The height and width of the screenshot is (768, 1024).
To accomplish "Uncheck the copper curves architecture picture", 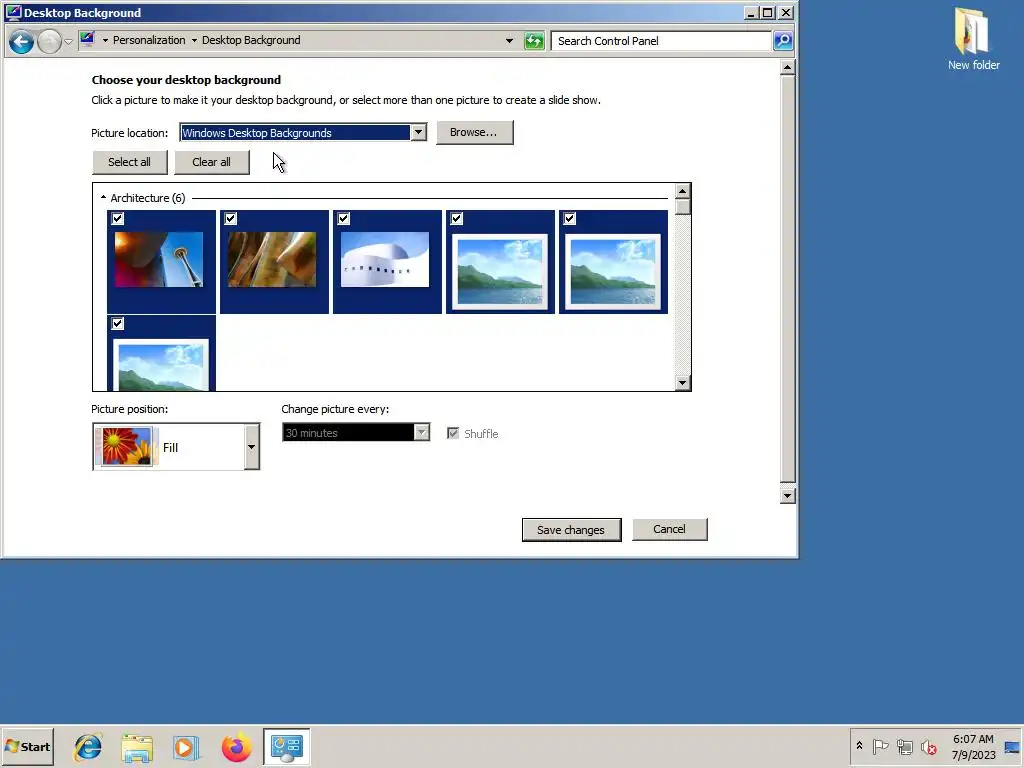I will tap(231, 218).
